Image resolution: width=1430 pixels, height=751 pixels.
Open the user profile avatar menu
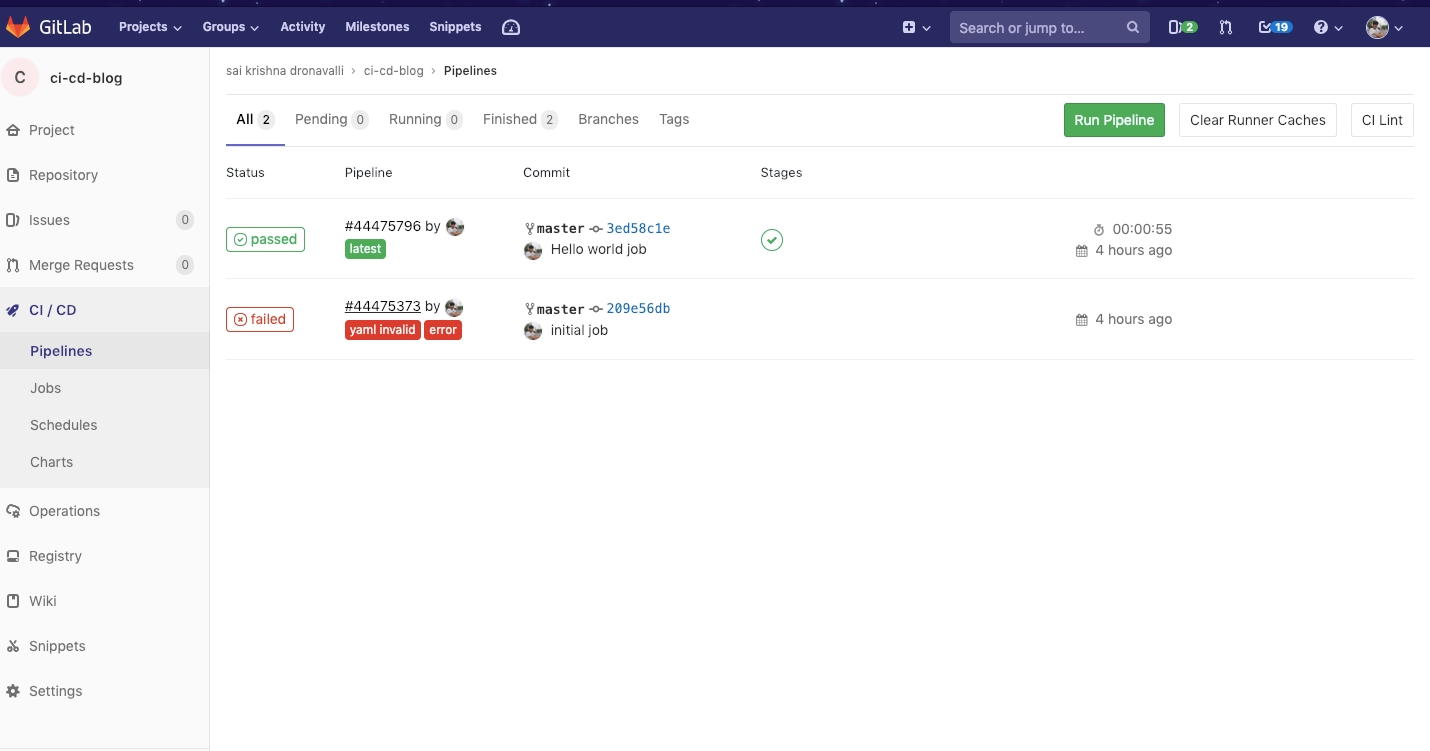(x=1384, y=27)
